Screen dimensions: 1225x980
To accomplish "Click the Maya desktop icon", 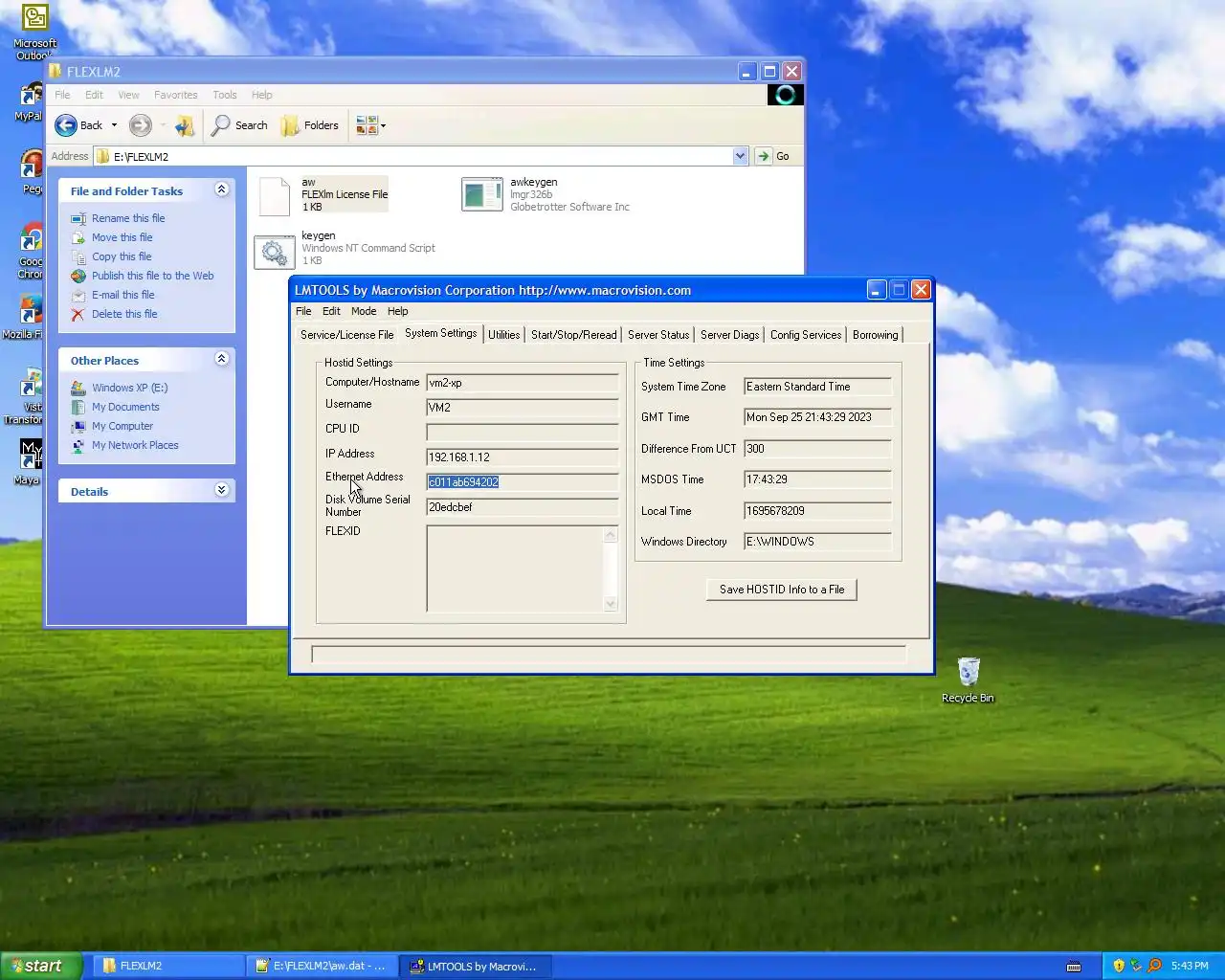I will coord(29,461).
